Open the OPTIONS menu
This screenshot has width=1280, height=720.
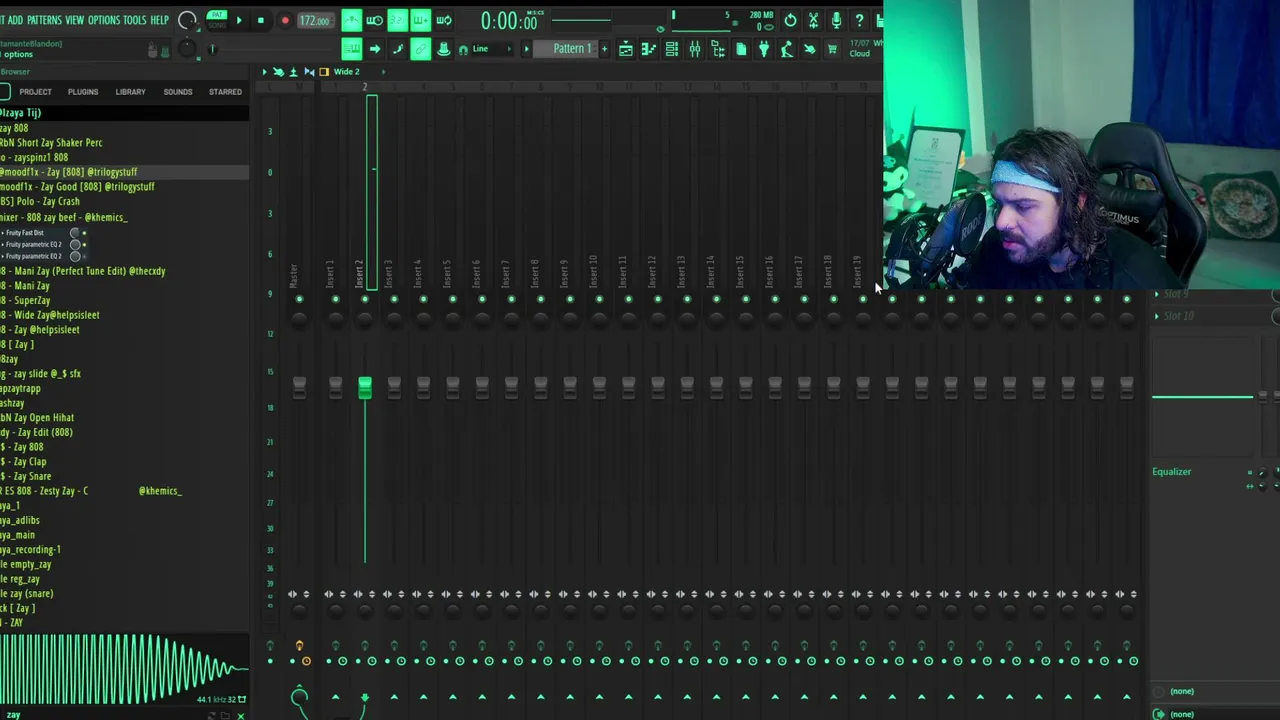point(104,20)
